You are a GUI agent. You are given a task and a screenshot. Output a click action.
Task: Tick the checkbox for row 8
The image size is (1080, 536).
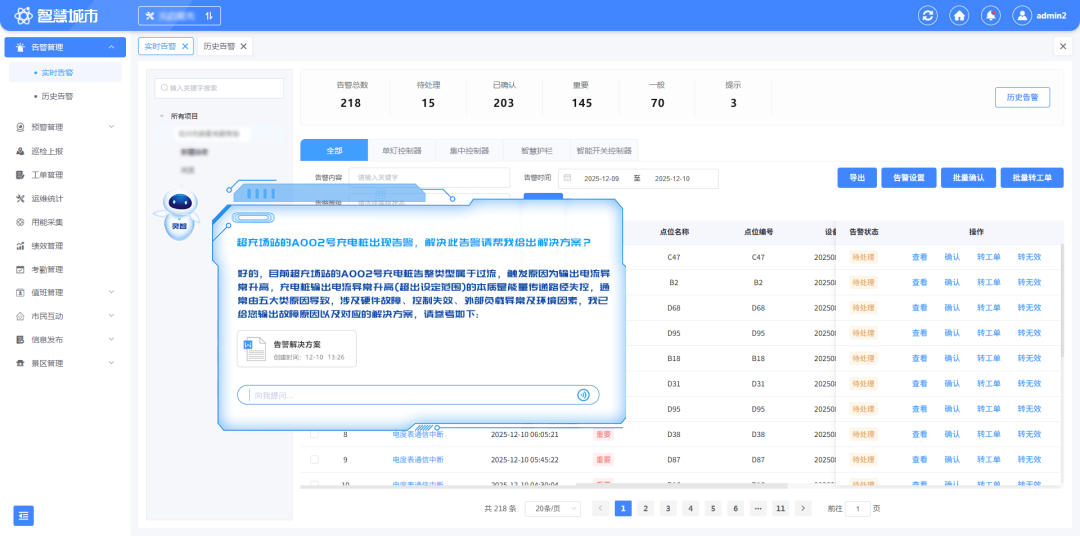pos(314,435)
